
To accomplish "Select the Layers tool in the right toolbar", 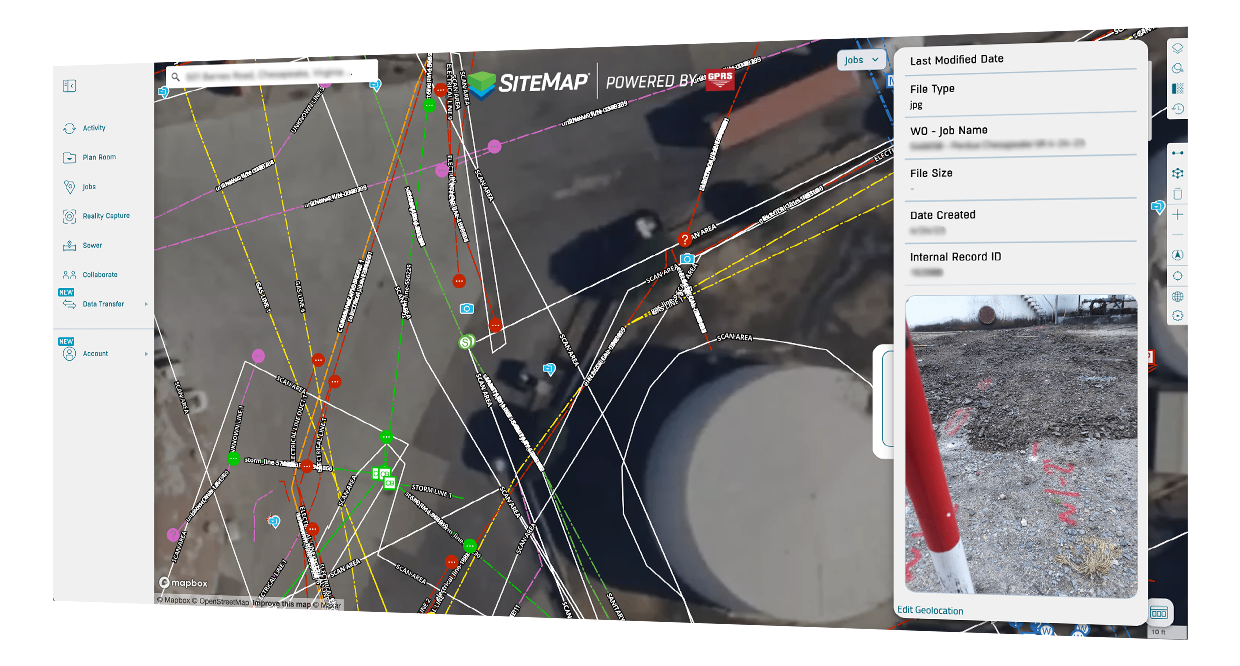I will (1177, 50).
